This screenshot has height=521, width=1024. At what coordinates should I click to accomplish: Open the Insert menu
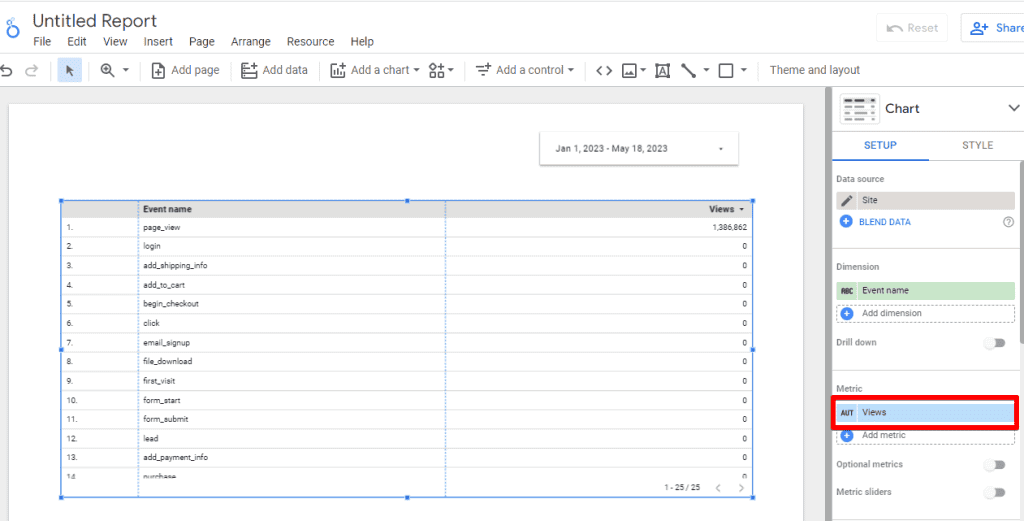click(x=158, y=42)
